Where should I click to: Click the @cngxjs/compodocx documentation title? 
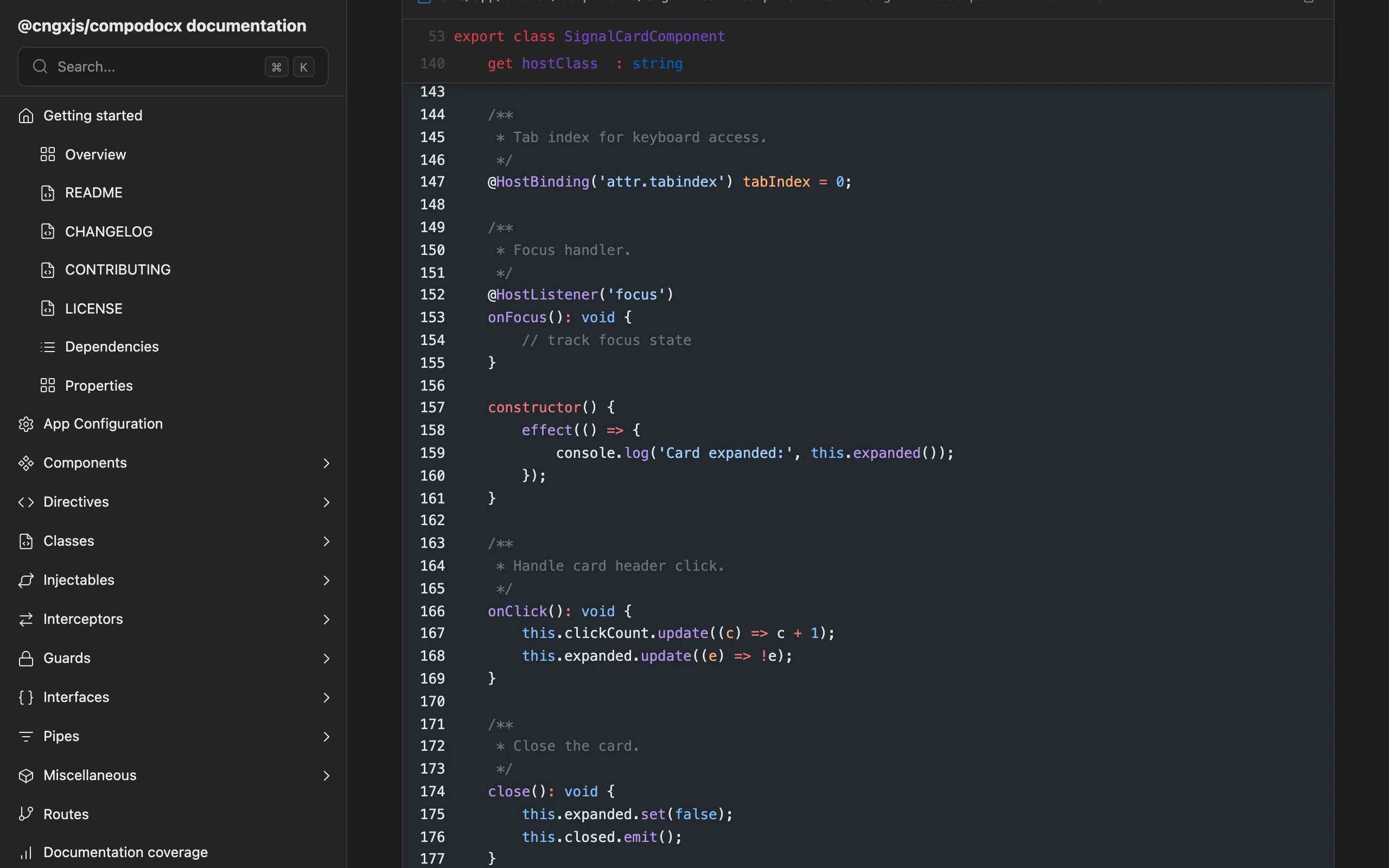[x=162, y=26]
